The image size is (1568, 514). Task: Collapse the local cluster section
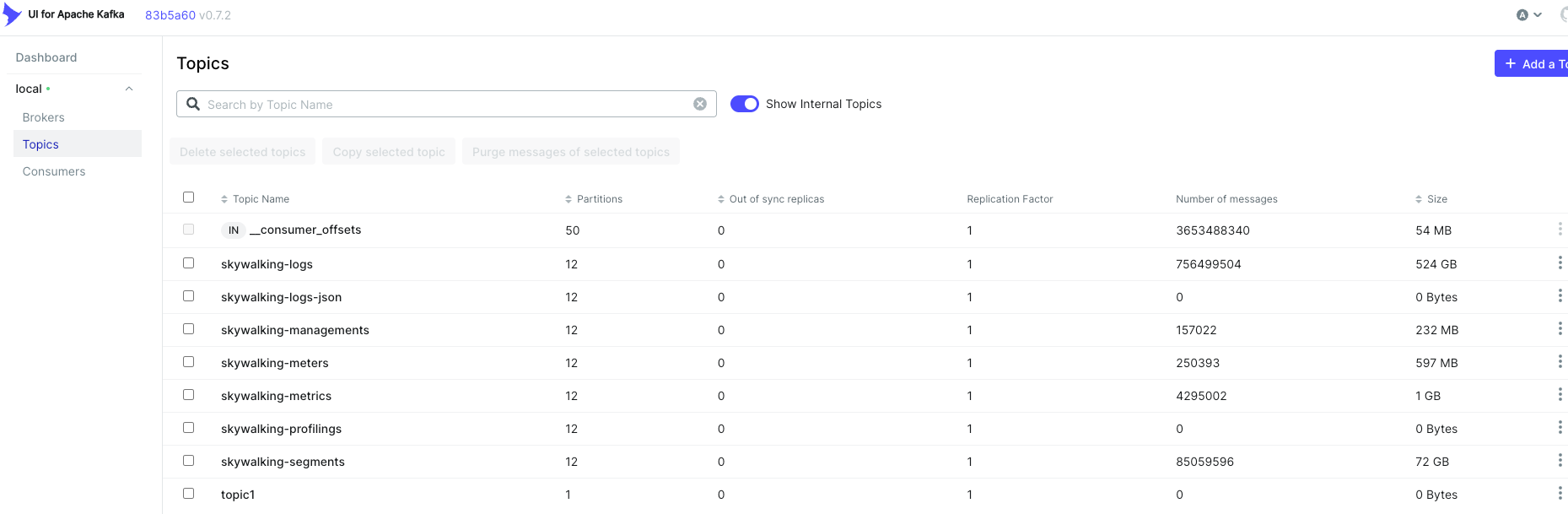coord(129,89)
